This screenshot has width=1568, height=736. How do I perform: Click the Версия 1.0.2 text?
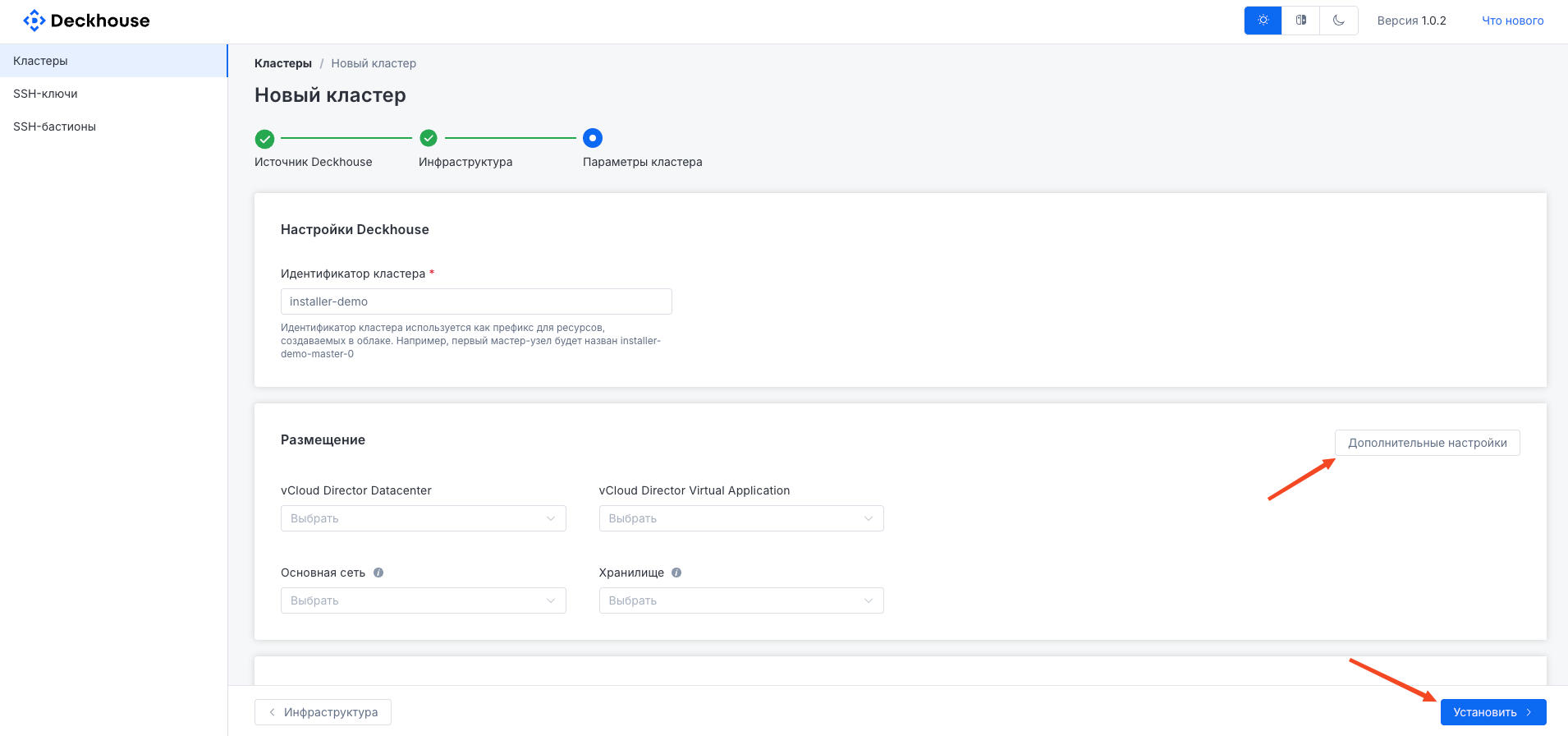point(1412,21)
